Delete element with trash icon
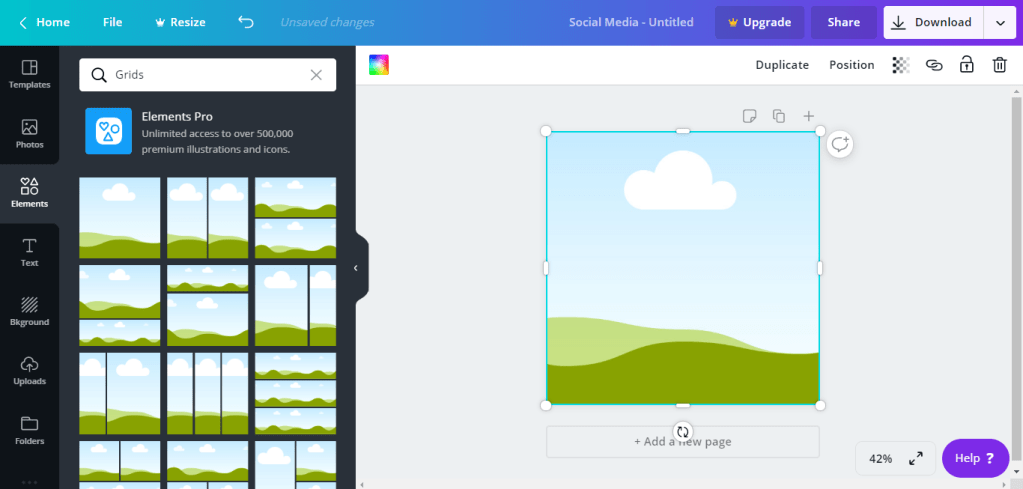The width and height of the screenshot is (1023, 489). [999, 65]
